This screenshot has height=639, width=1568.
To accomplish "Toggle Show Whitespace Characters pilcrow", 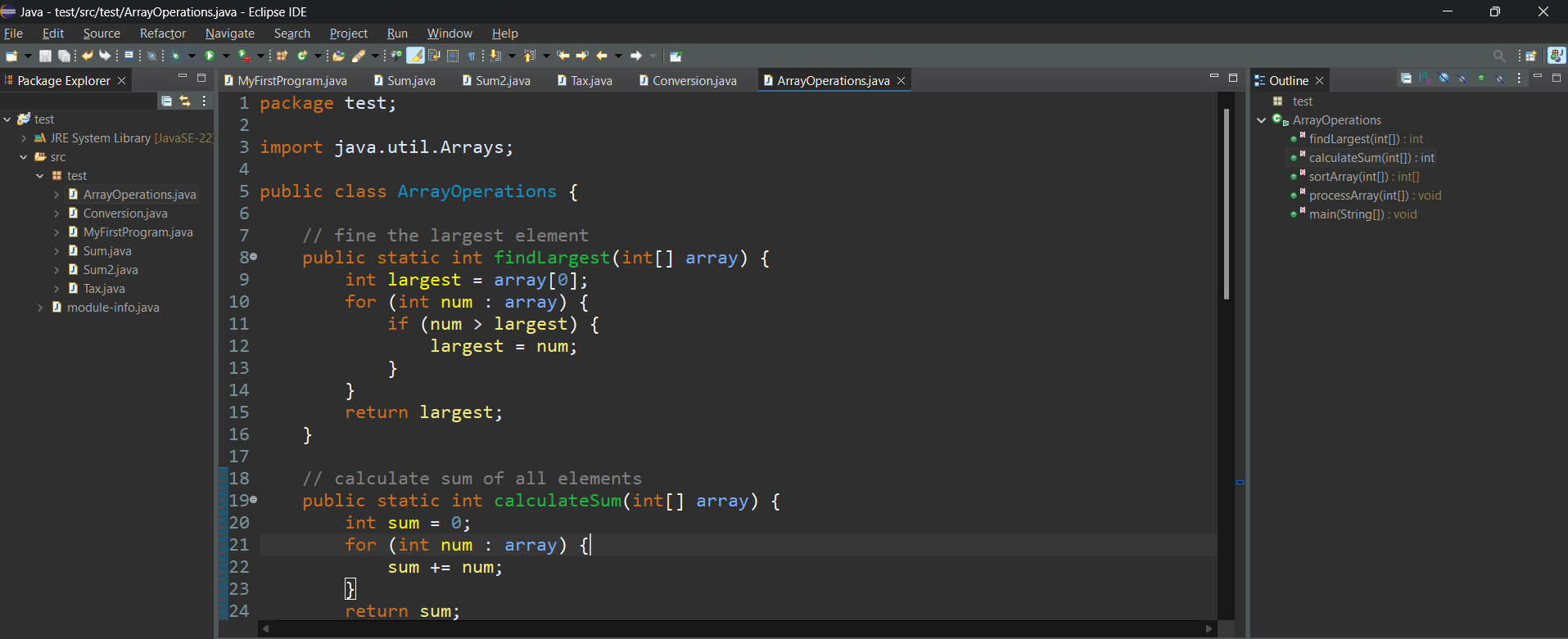I will 472,56.
